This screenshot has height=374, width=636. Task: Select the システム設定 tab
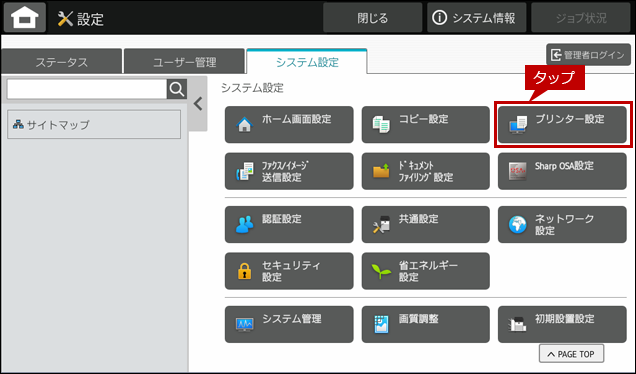(307, 62)
